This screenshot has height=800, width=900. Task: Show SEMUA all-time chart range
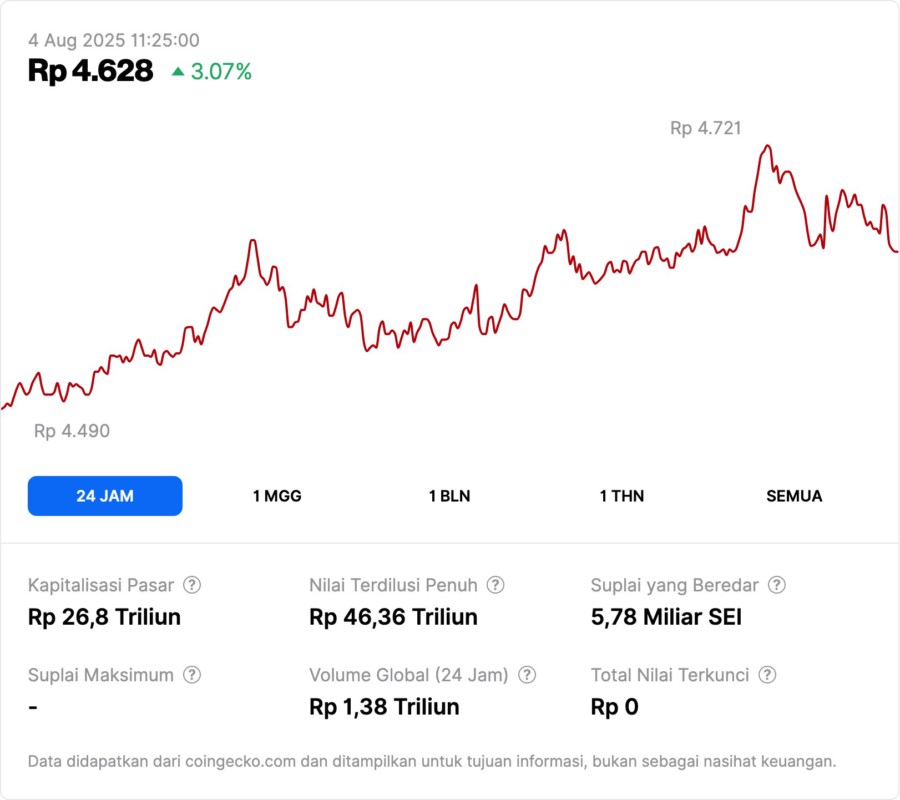coord(794,496)
